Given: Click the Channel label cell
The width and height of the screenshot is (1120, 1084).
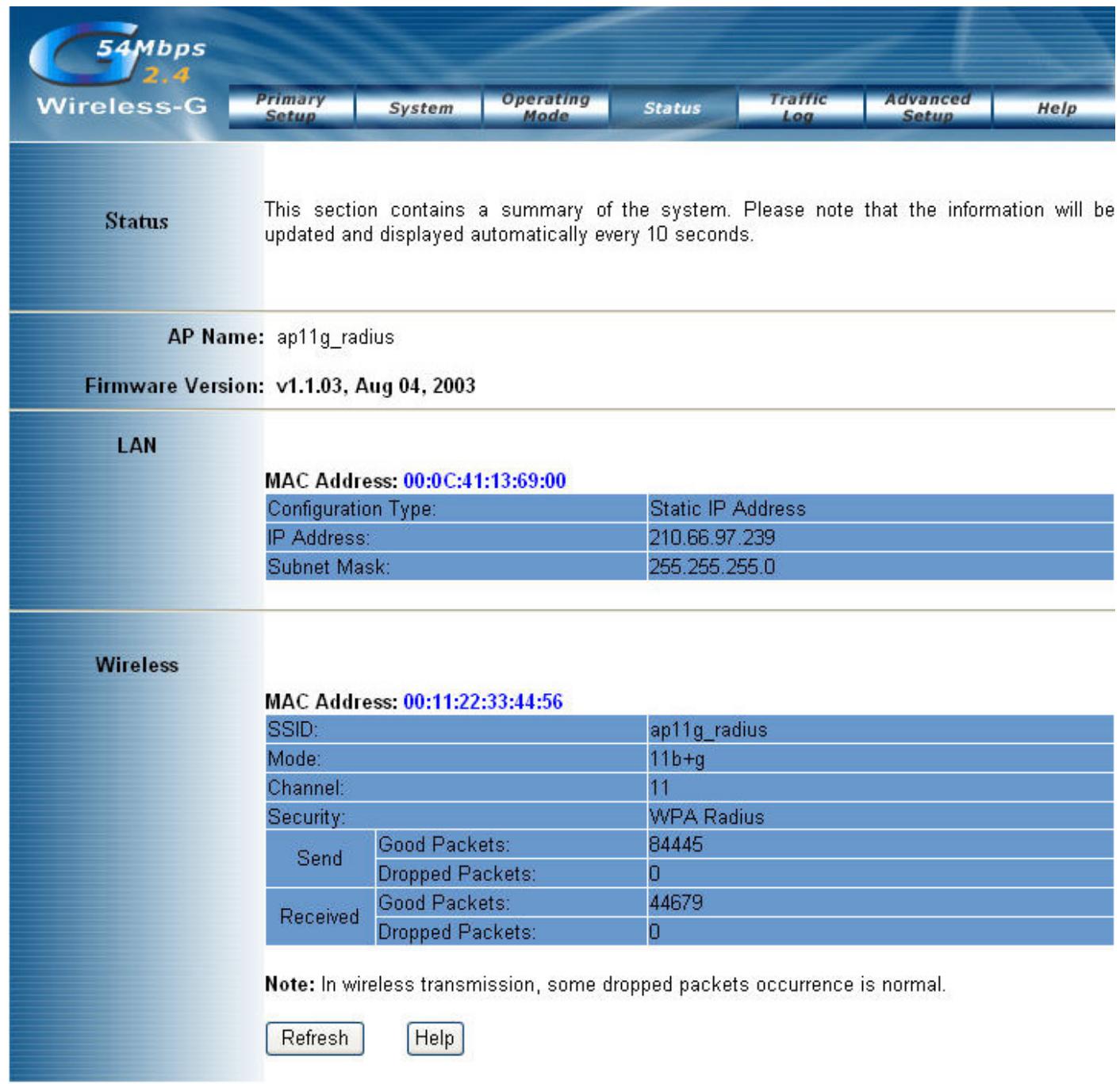Looking at the screenshot, I should (456, 787).
